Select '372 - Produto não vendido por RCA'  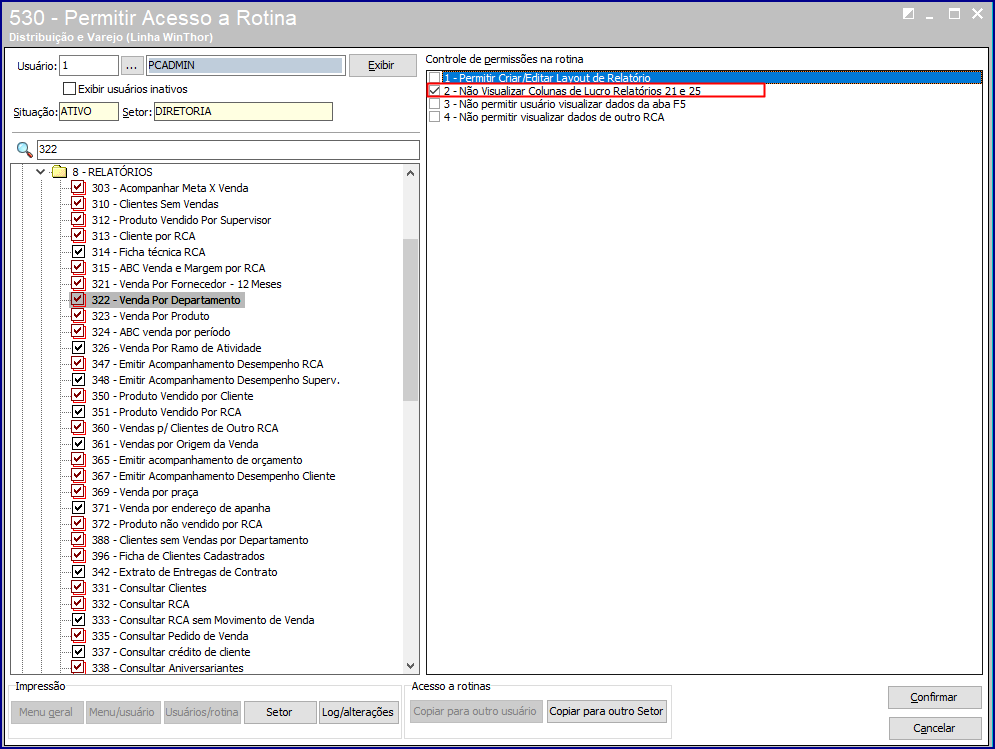[177, 524]
